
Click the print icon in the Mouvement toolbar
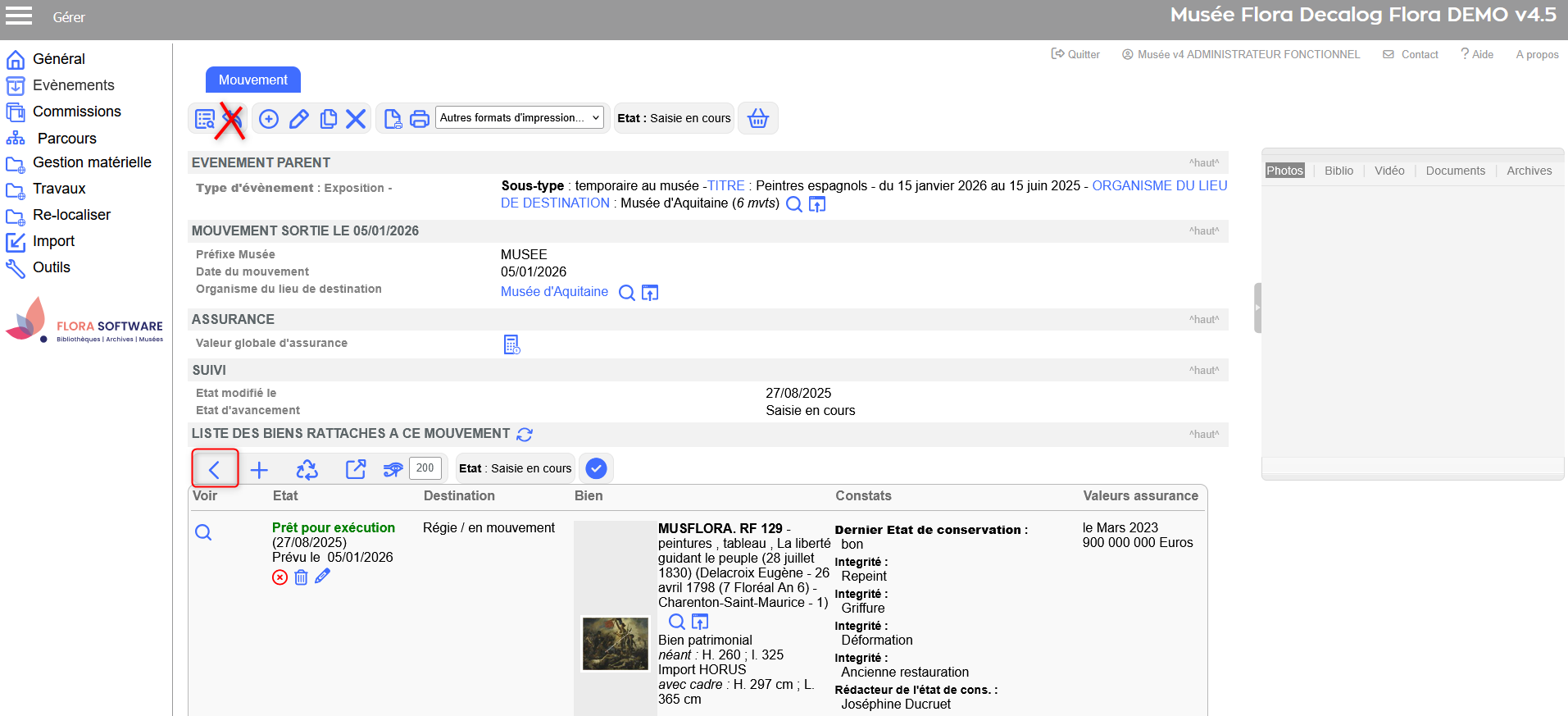(419, 119)
